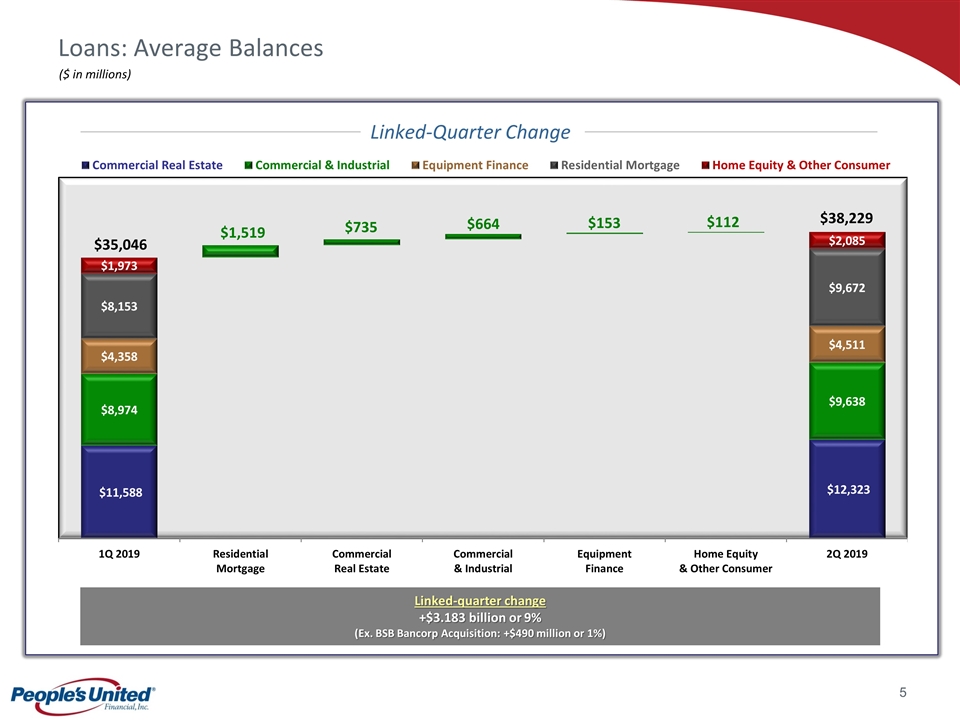Click the Commercial & Industrial legend swatch
The image size is (960, 720).
point(248,166)
